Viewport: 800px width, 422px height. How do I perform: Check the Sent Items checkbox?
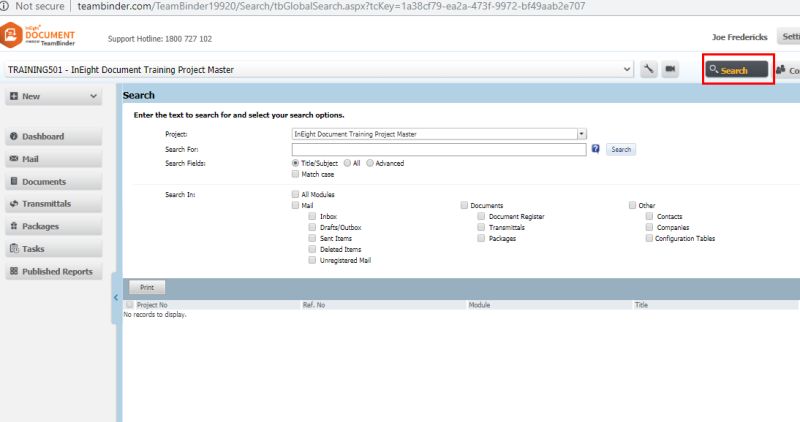312,238
